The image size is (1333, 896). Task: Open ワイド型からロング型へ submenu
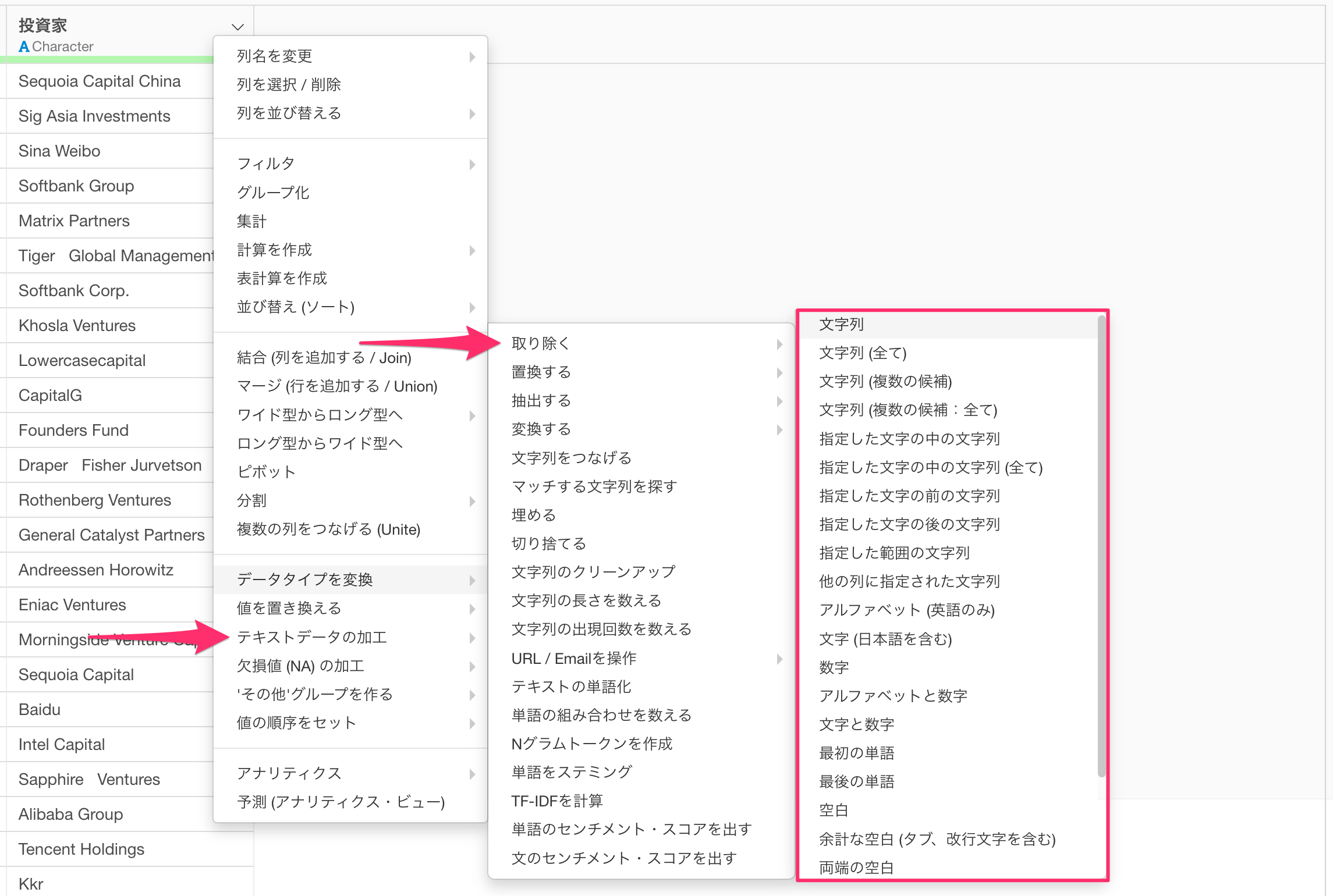coord(350,415)
